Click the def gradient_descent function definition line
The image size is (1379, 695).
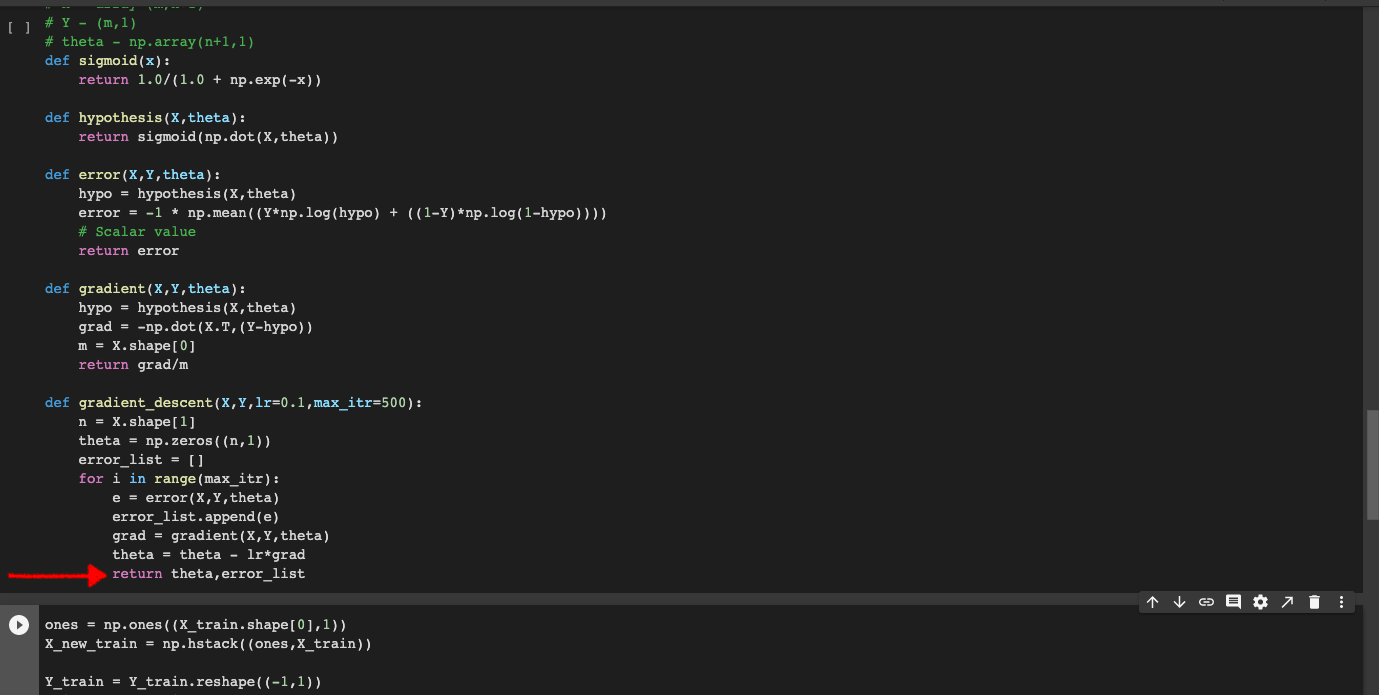click(x=234, y=403)
